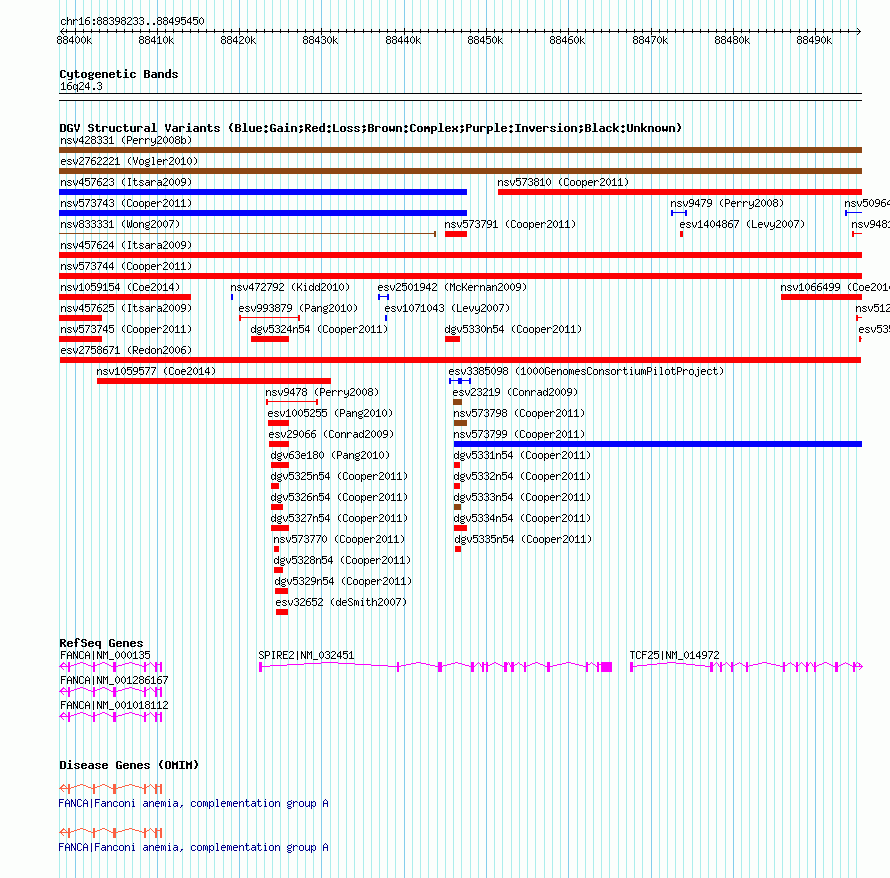Select esv1071043 (Levy2007) label
Viewport: 890px width, 878px height.
(x=447, y=308)
